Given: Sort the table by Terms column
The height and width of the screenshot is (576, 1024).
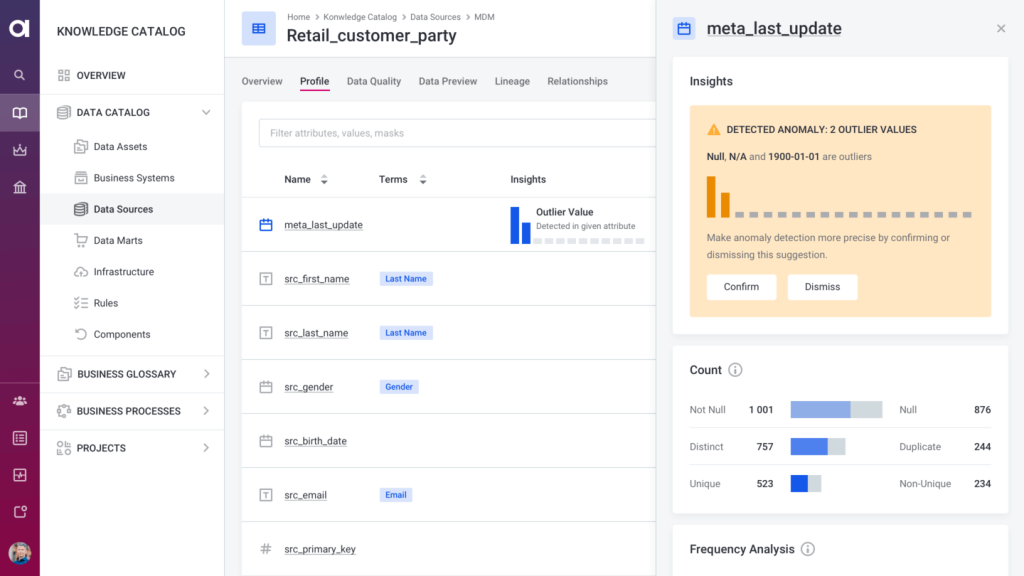Looking at the screenshot, I should (422, 180).
